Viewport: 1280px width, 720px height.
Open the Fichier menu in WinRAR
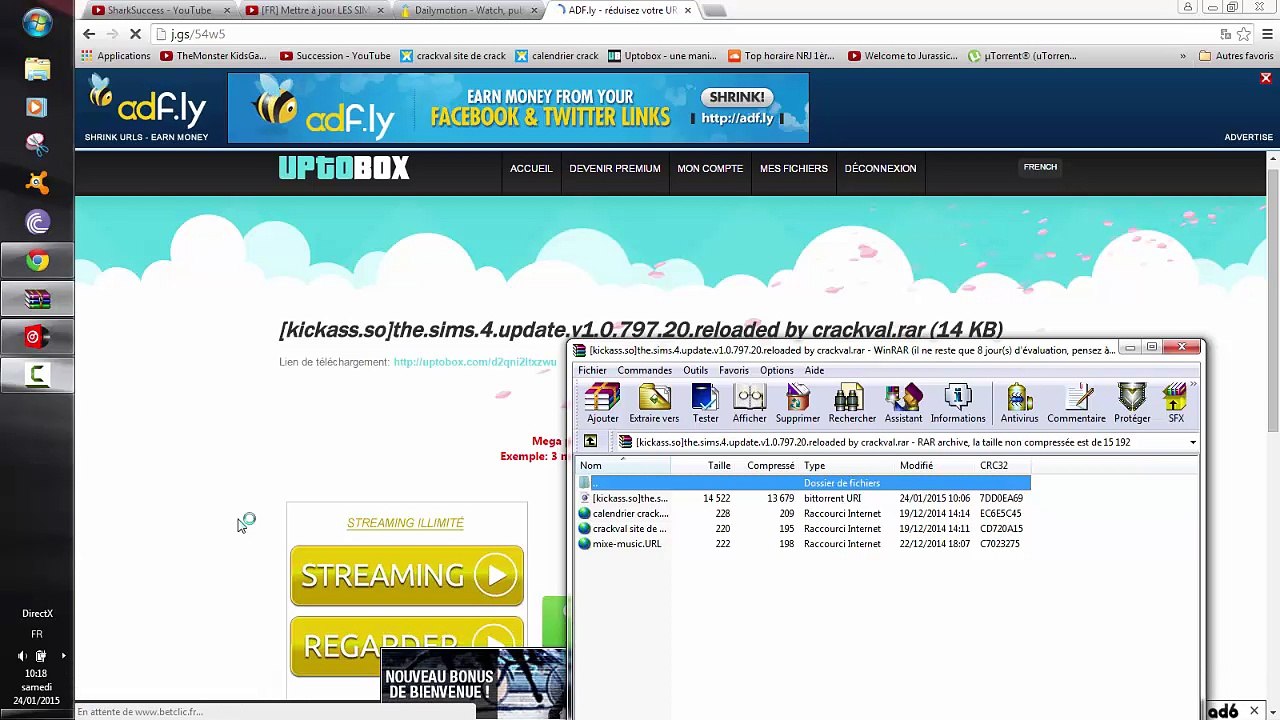[x=592, y=370]
